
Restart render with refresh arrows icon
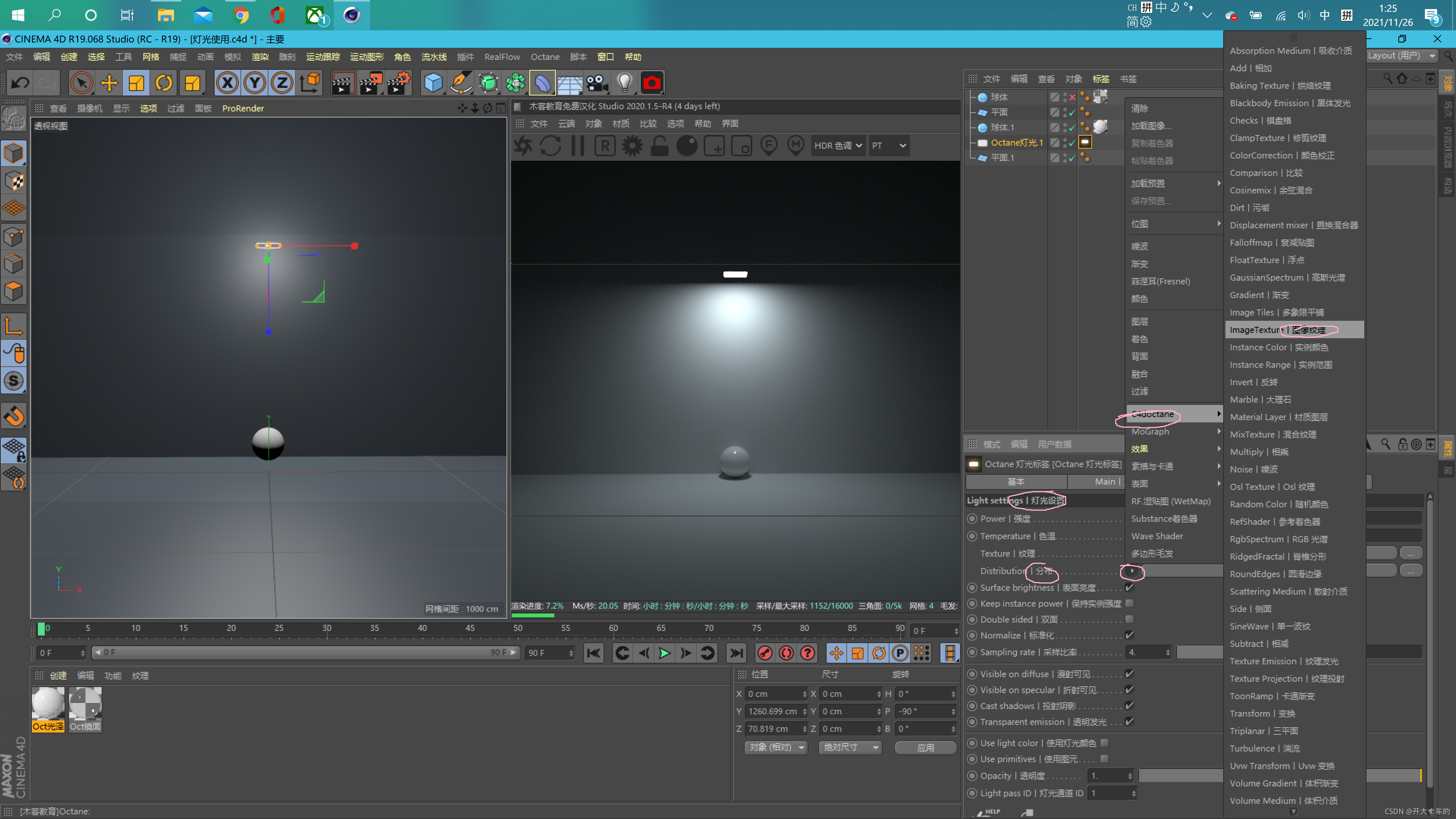click(x=550, y=146)
